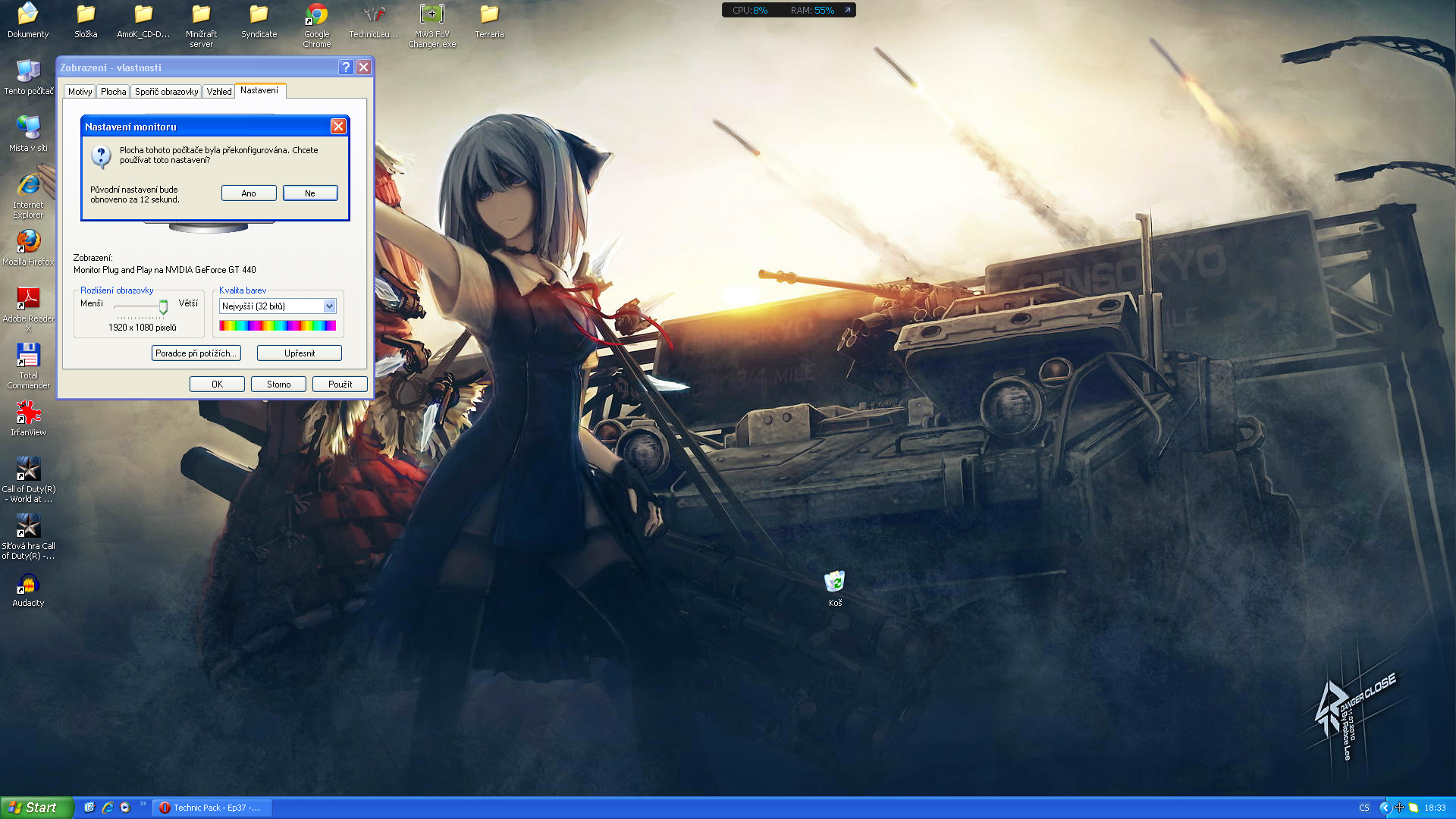
Task: Open the Google Chrome desktop shortcut
Action: [x=316, y=17]
